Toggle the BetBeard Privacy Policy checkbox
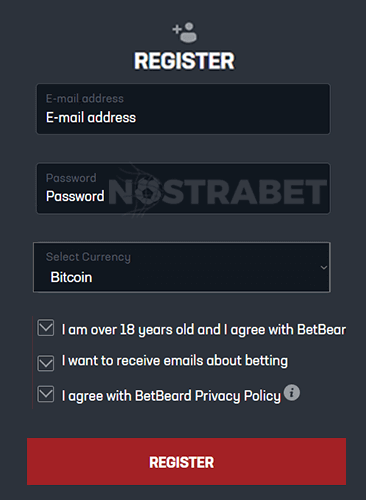This screenshot has height=500, width=366. (46, 394)
